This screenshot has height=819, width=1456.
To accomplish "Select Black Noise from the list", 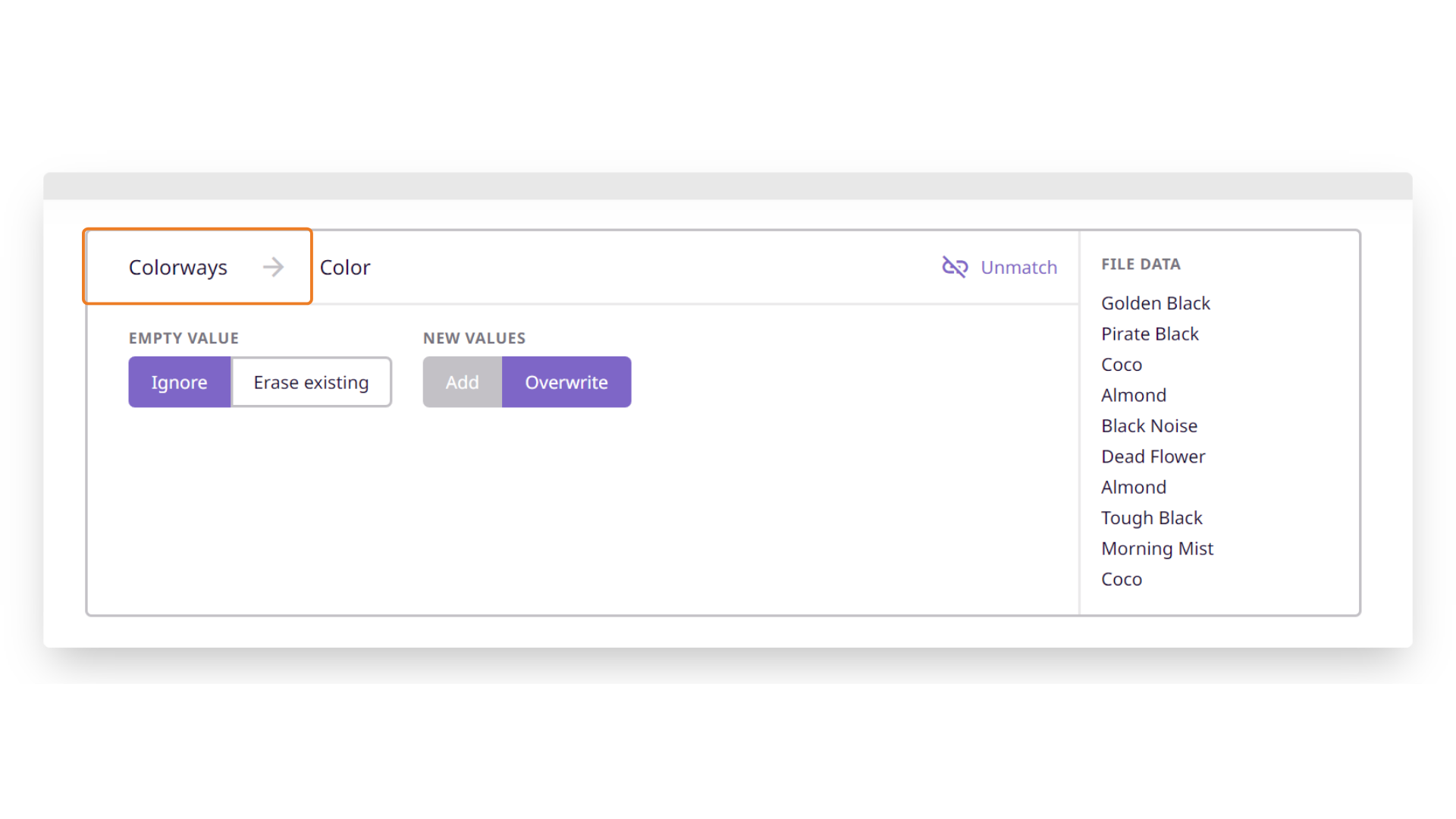I will 1150,425.
